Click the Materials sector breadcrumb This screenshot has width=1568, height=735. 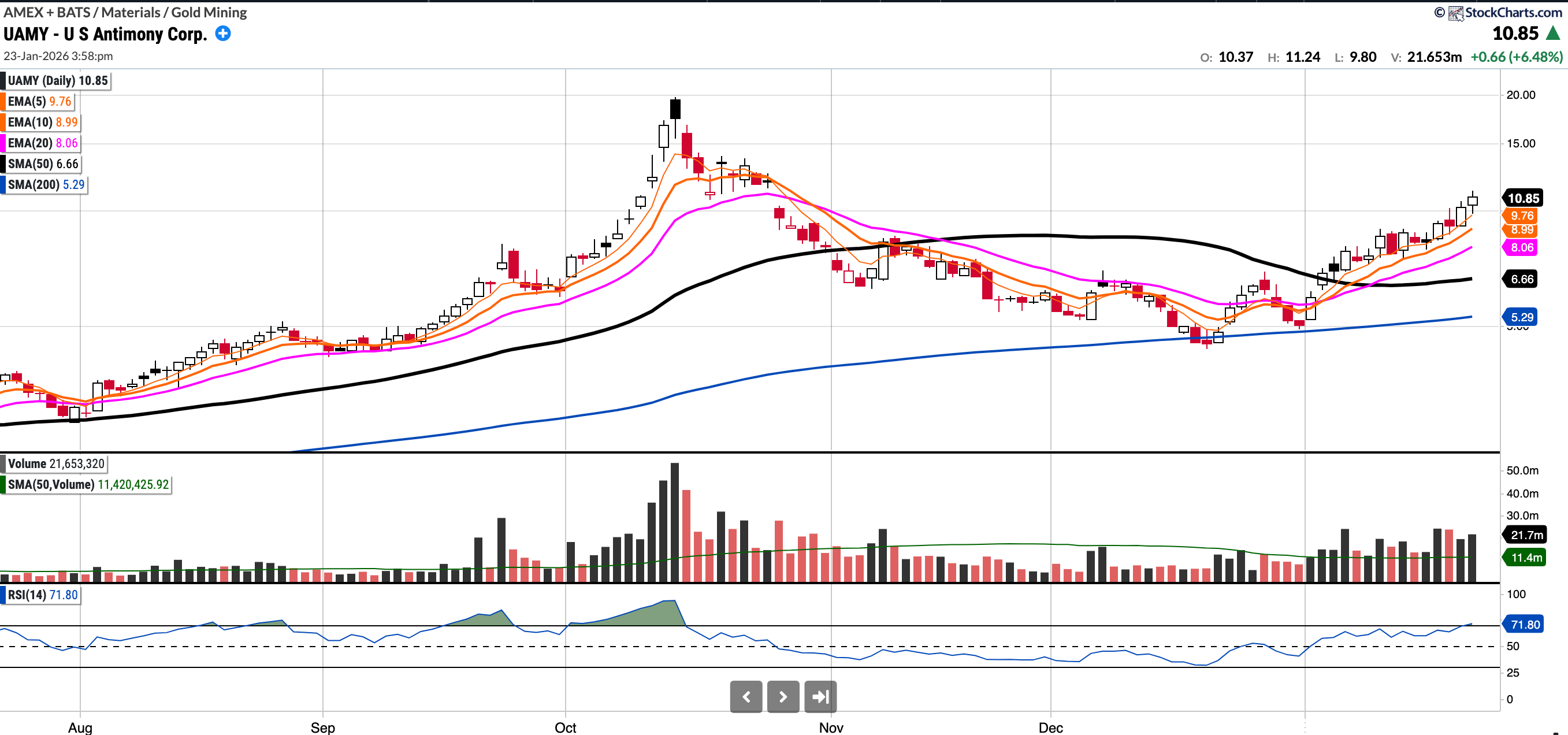pos(131,12)
